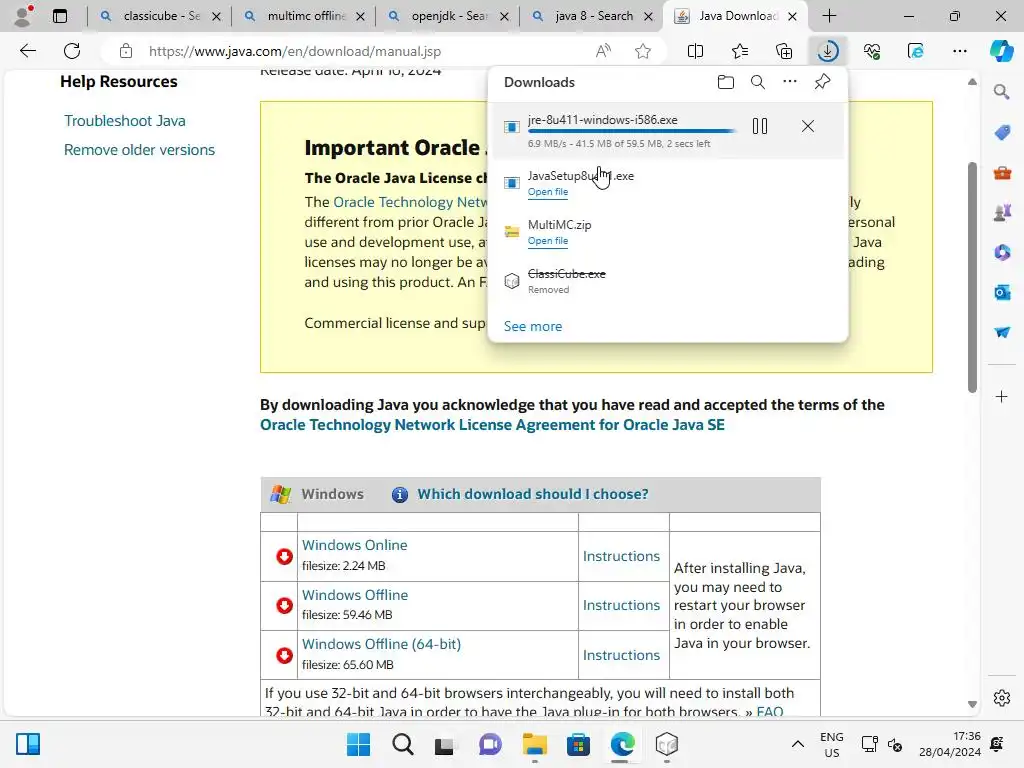Toggle the Downloads toolbar button

pos(827,51)
